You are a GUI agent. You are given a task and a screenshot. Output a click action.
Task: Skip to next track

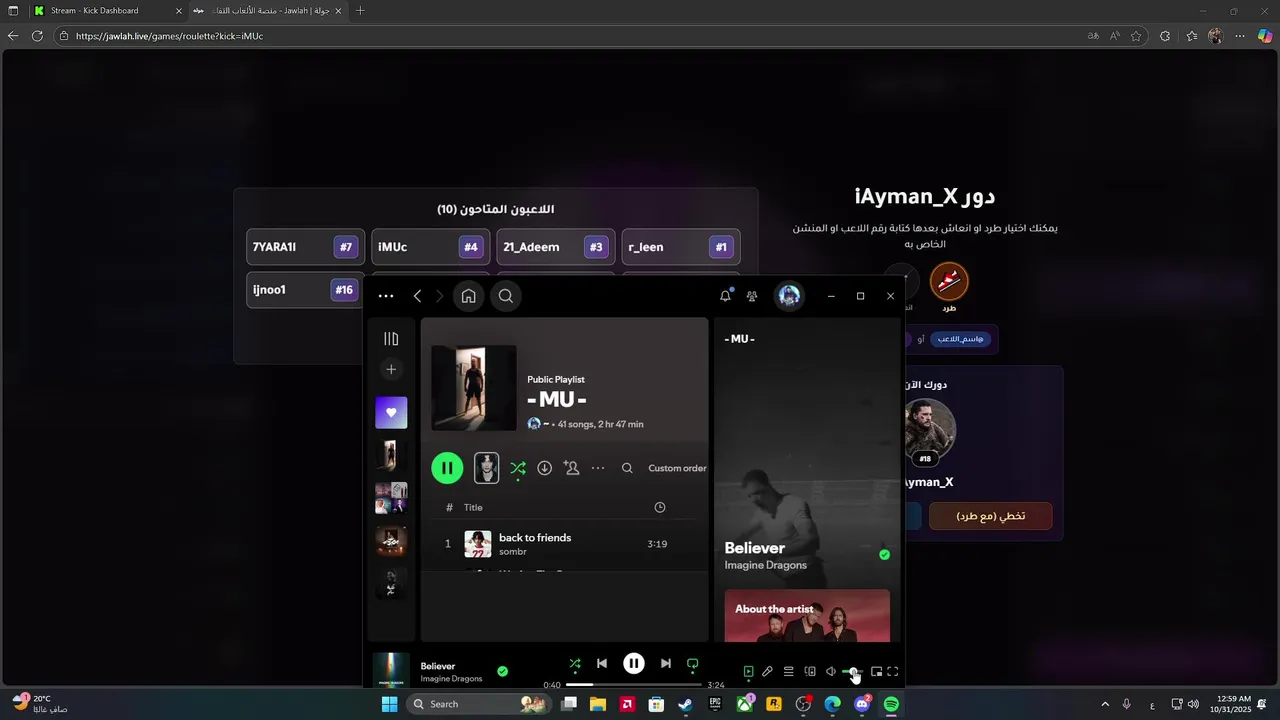point(666,663)
